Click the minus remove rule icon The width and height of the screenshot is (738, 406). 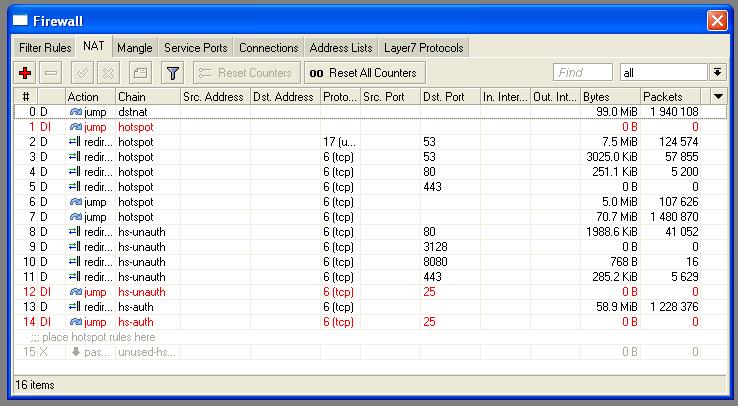(51, 73)
